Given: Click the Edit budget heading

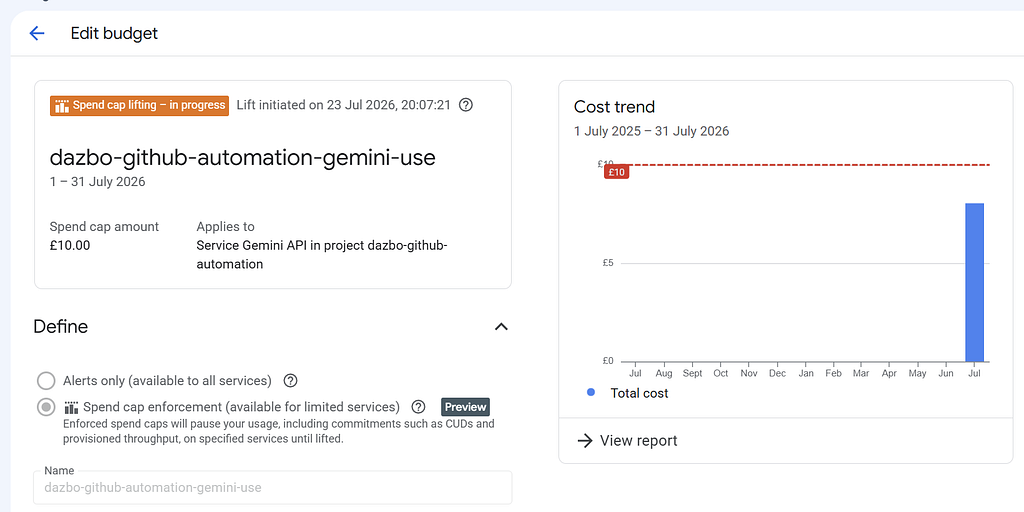Looking at the screenshot, I should pyautogui.click(x=114, y=33).
